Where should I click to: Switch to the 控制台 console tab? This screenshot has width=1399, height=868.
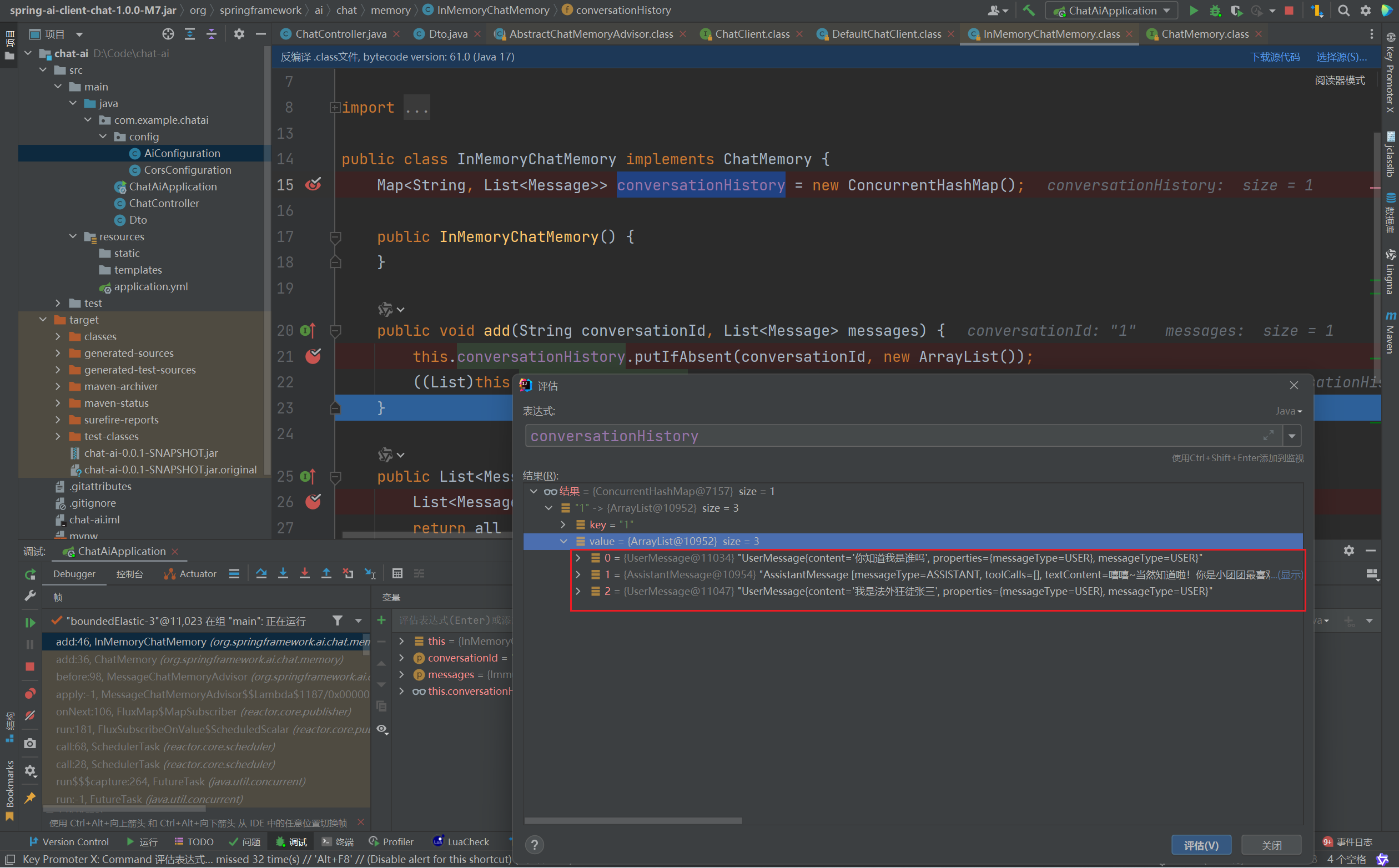130,574
